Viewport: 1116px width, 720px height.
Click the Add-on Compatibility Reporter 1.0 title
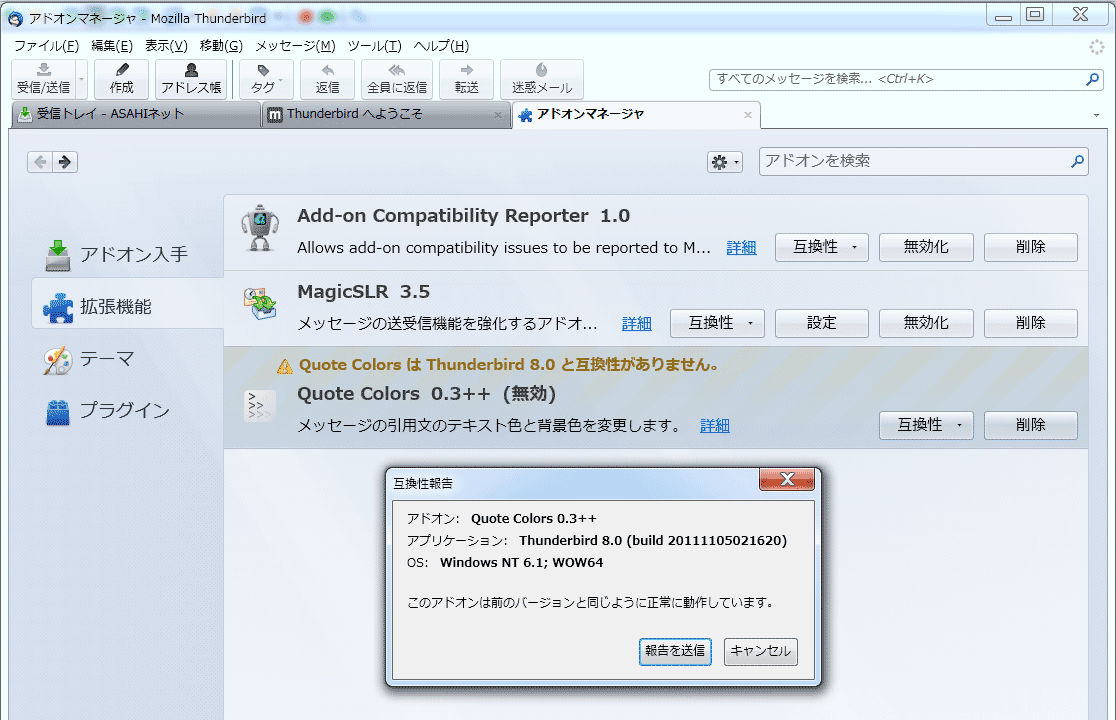click(x=463, y=216)
